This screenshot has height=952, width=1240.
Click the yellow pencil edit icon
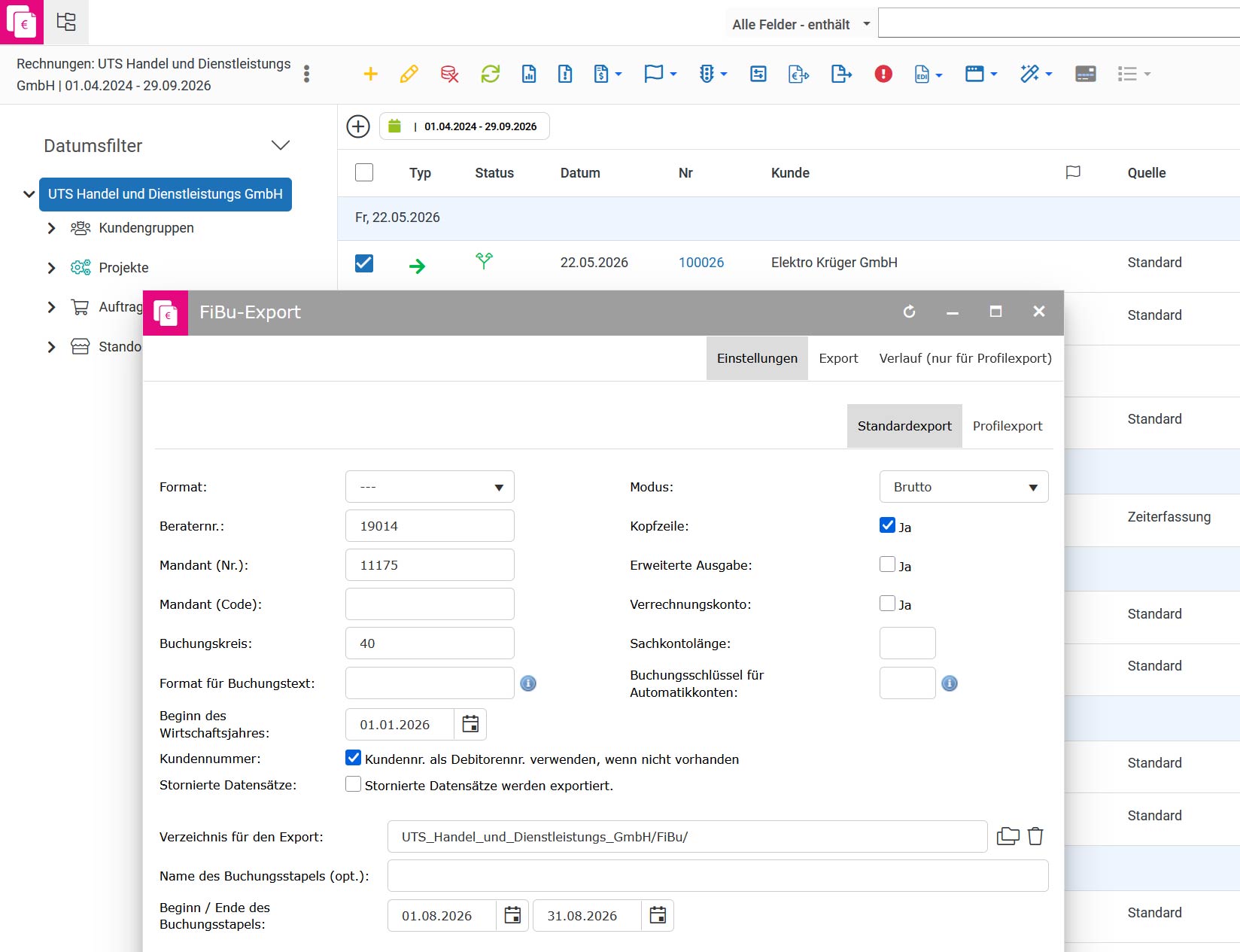click(409, 74)
